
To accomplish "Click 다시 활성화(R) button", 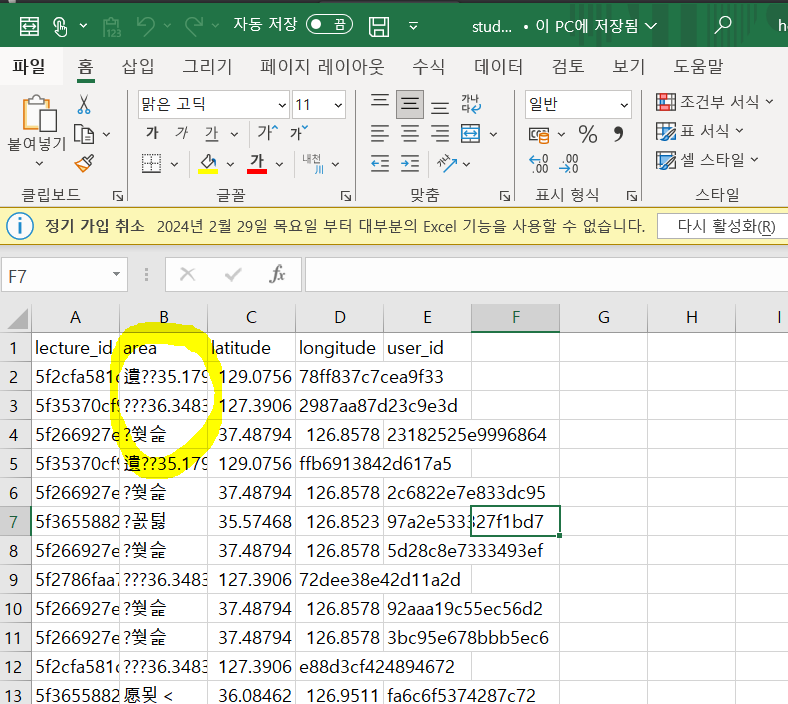I will pos(726,227).
